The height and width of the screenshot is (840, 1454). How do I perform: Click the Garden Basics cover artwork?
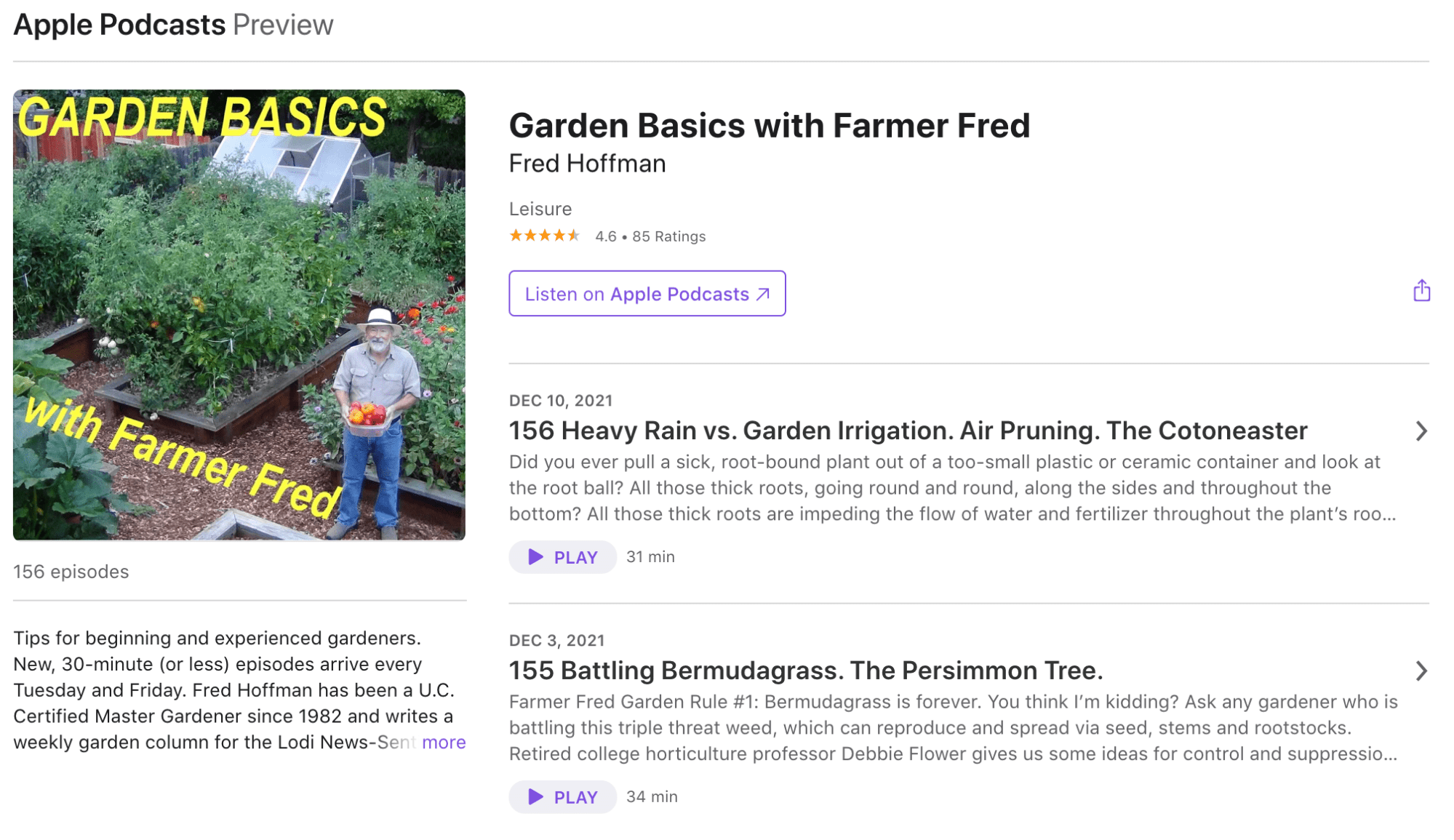[239, 315]
